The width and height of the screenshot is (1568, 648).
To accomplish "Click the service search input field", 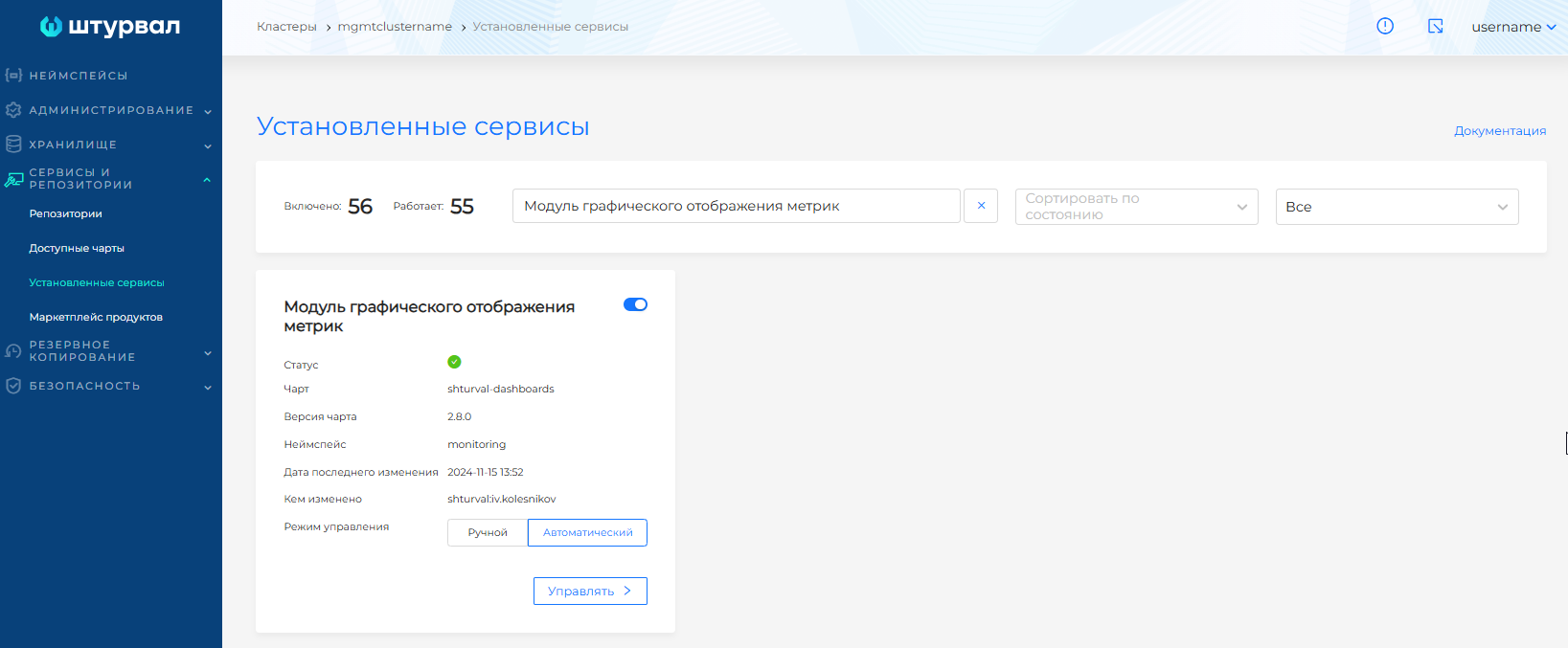I will (736, 206).
